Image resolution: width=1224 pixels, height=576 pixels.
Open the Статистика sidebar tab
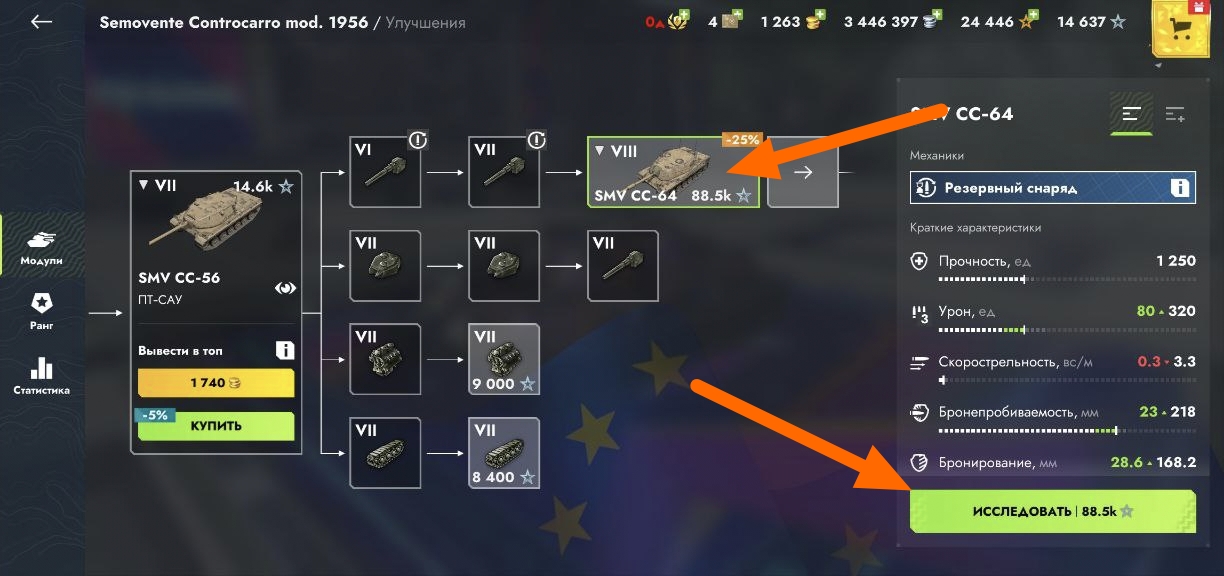pos(42,376)
